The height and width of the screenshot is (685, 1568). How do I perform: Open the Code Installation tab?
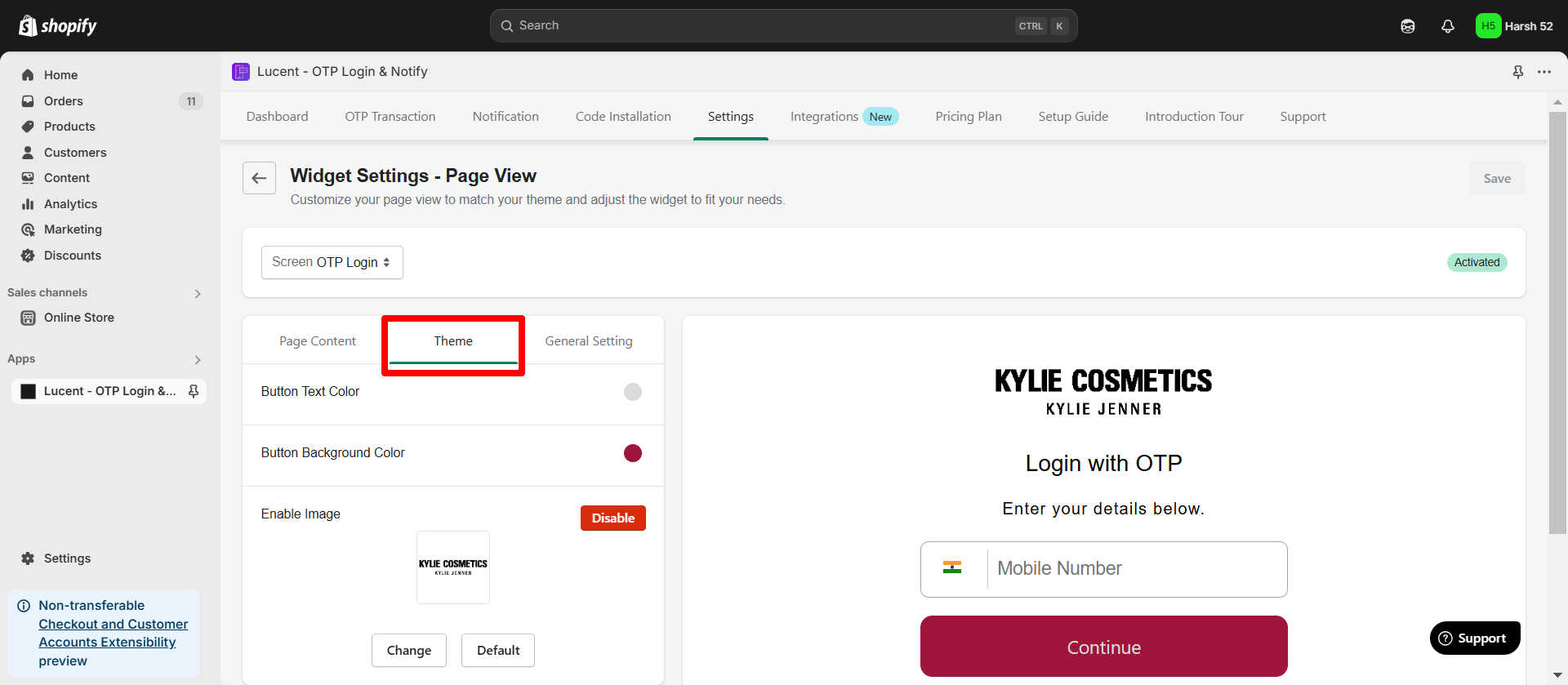[623, 117]
